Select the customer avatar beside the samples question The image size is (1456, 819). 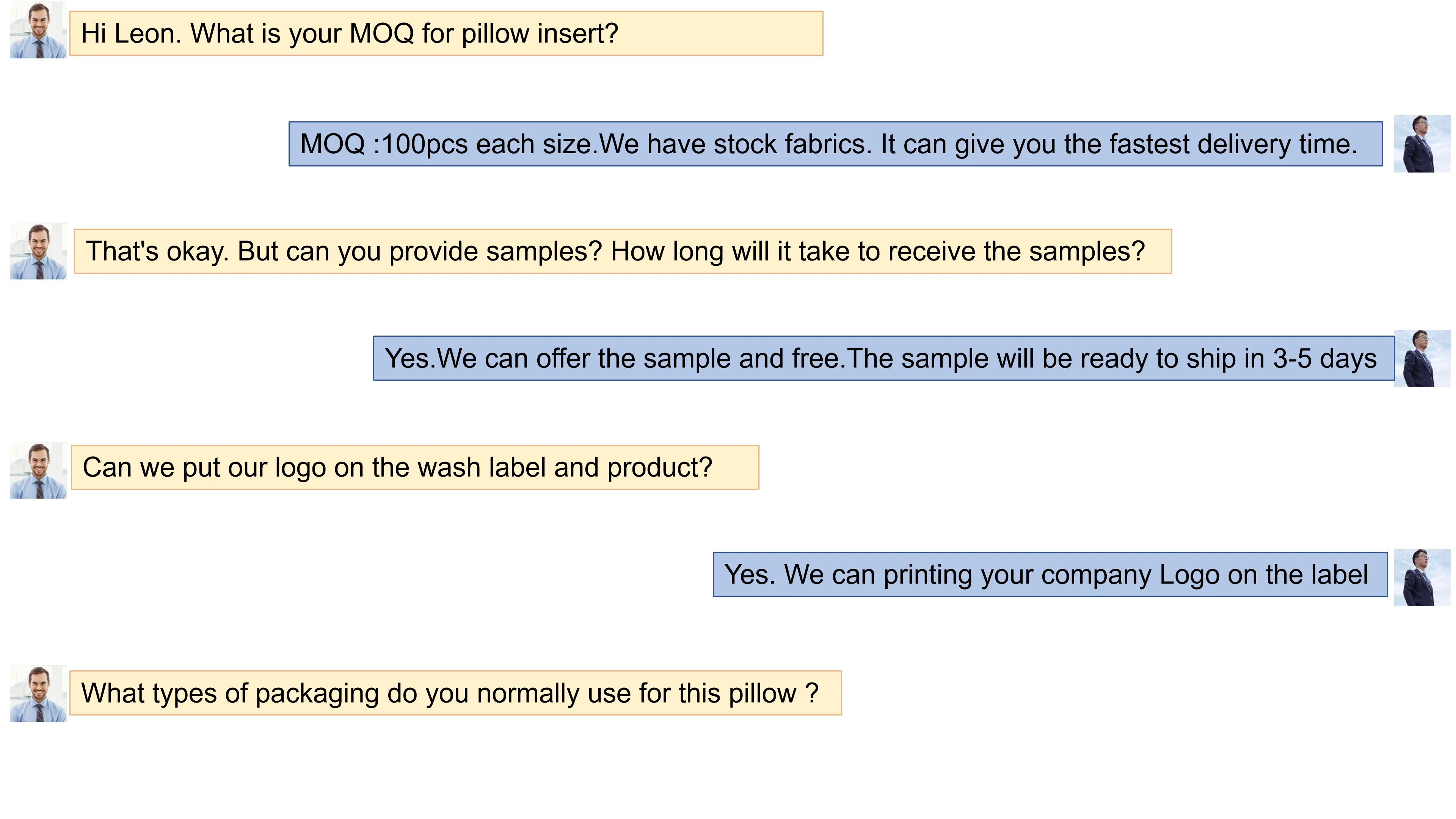click(38, 251)
